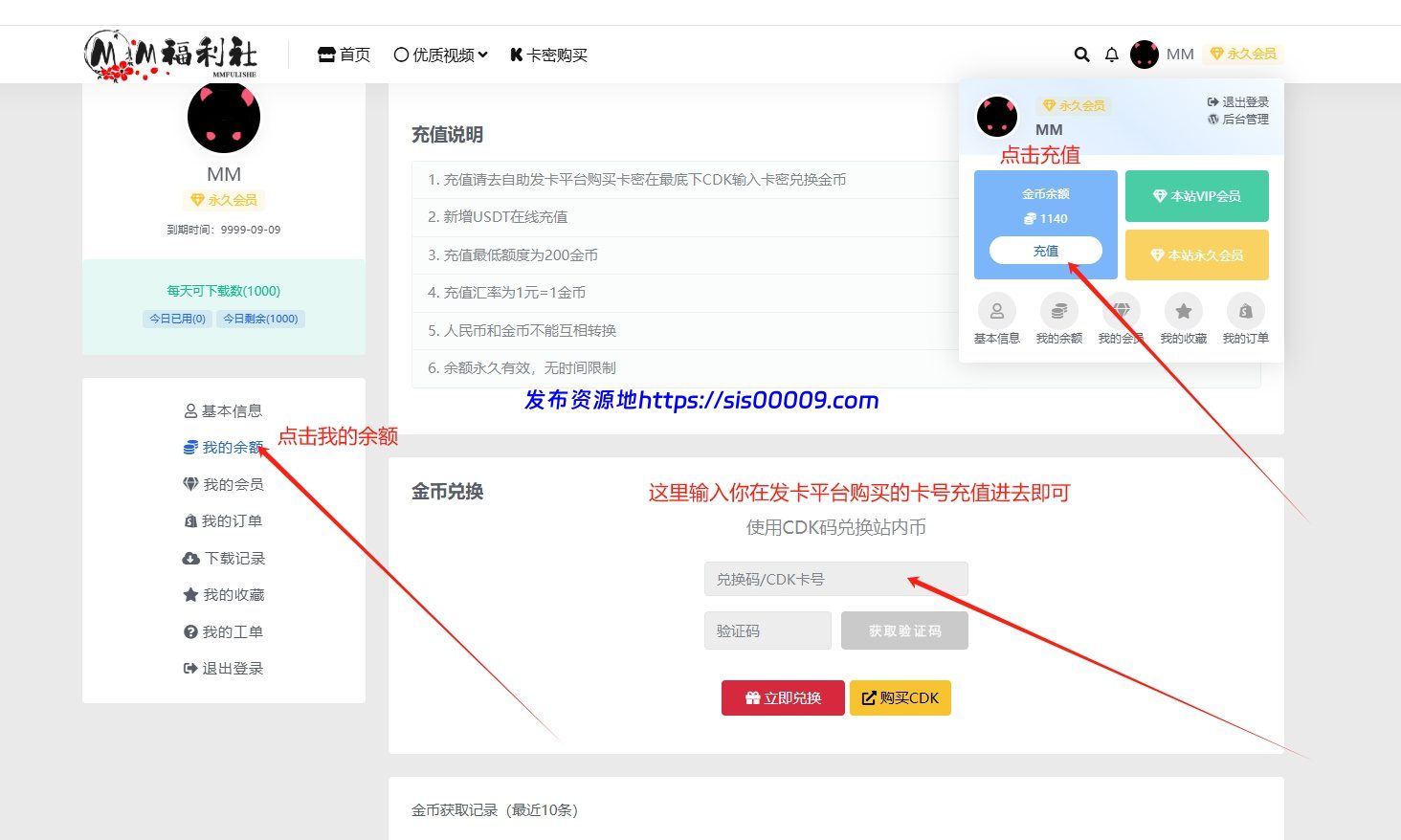The width and height of the screenshot is (1401, 840).
Task: Click 我的余额 coin icon in popup
Action: (1058, 312)
